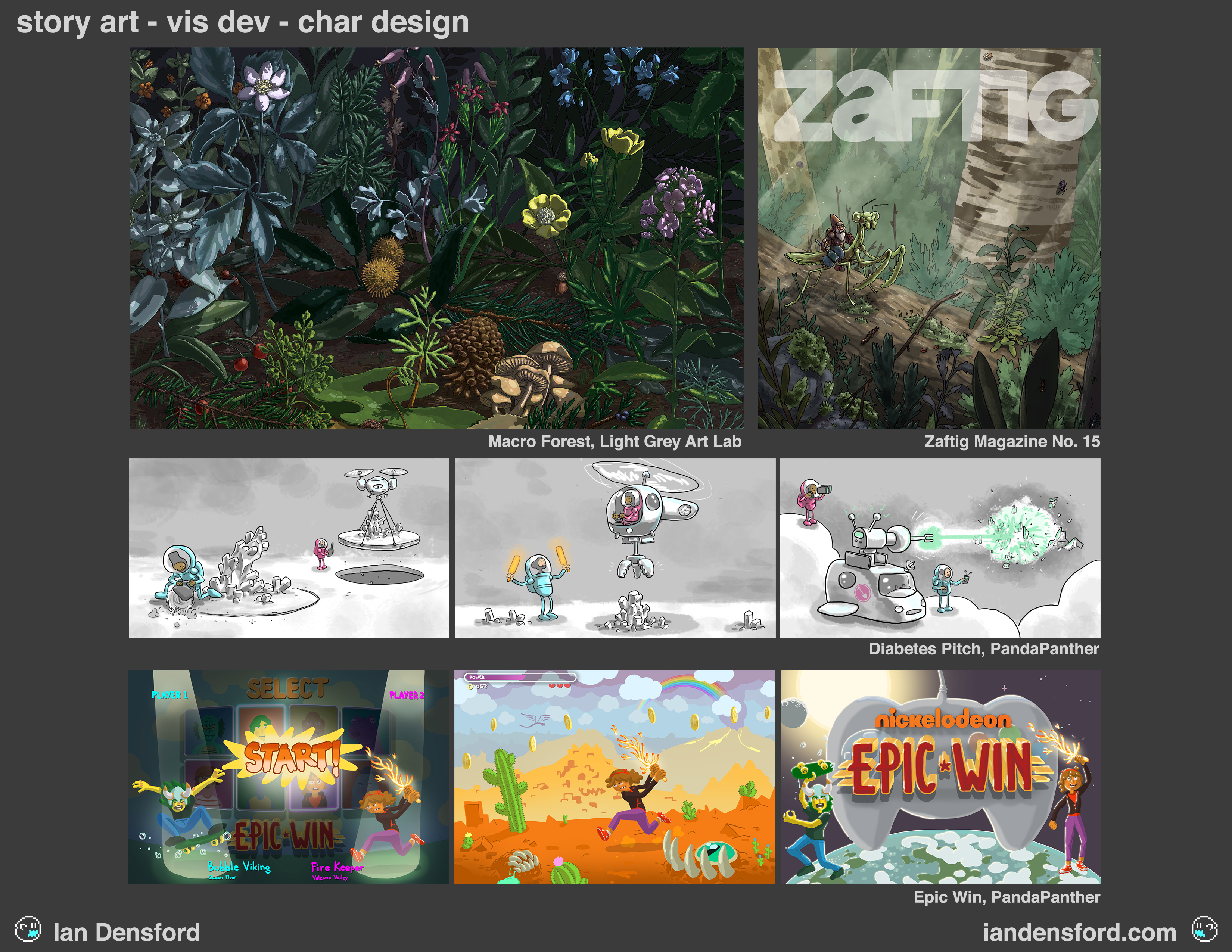Open the desert gameplay screenshot
This screenshot has height=952, width=1232.
[x=614, y=777]
